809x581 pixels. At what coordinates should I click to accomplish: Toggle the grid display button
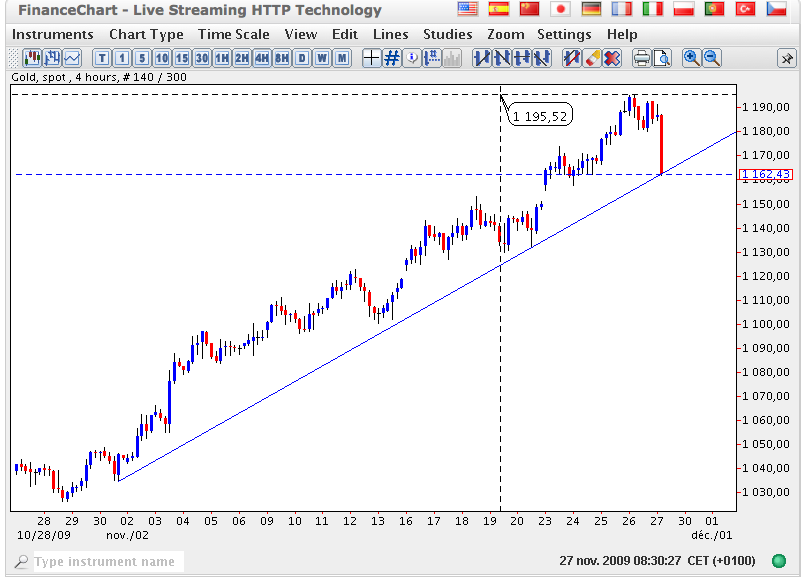pos(392,58)
